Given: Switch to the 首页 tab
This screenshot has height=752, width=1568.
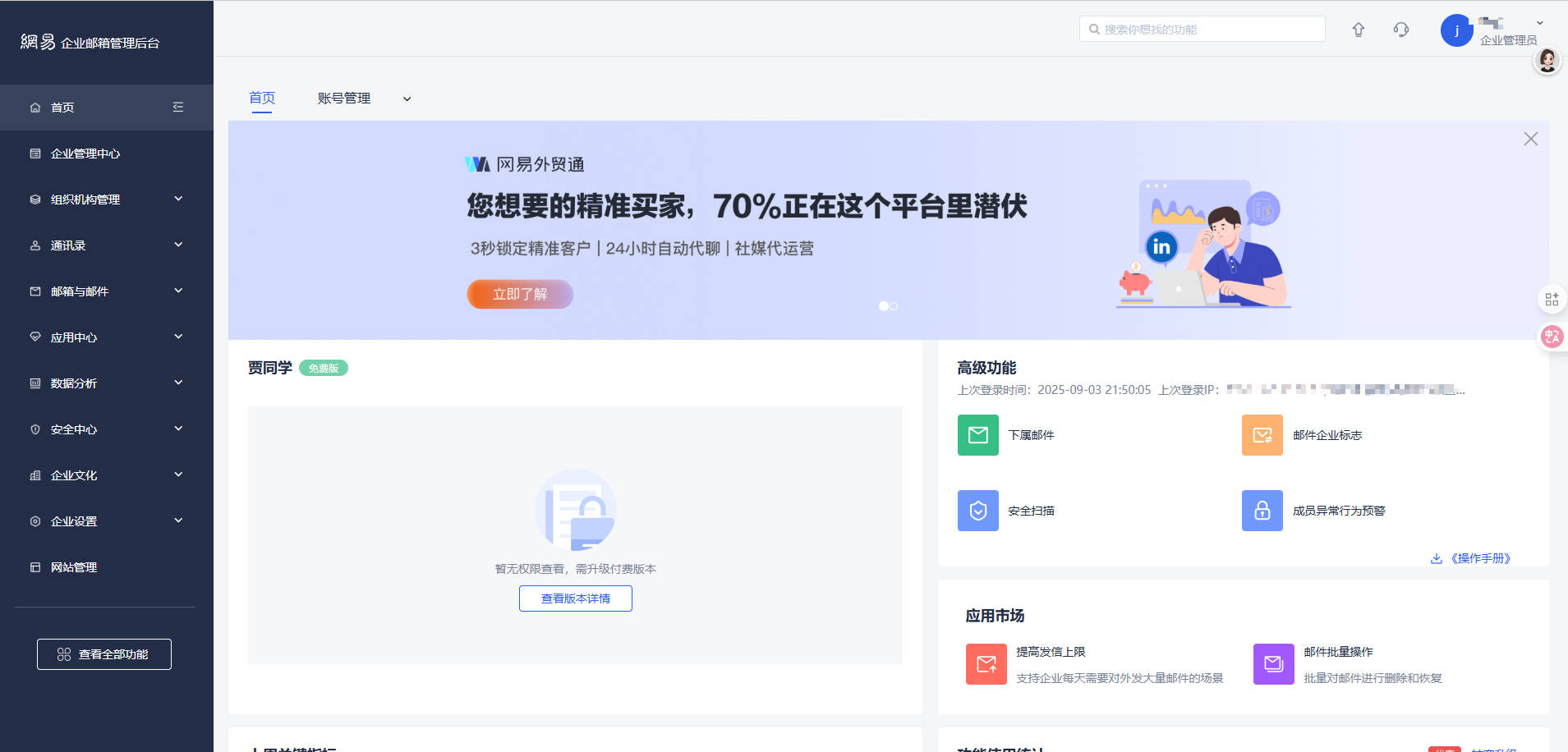Looking at the screenshot, I should (x=262, y=98).
